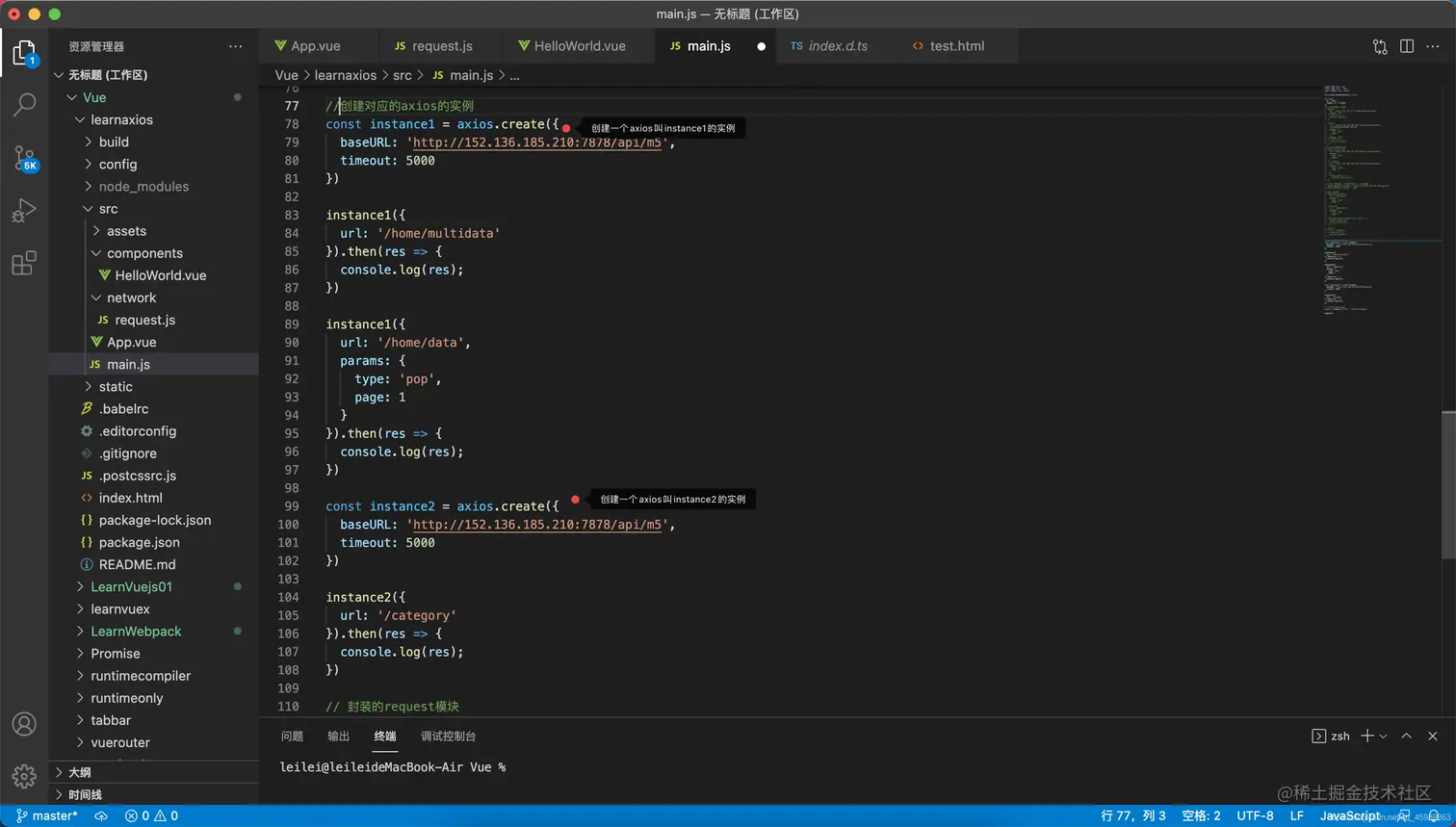Open the Accounts menu icon

point(24,724)
